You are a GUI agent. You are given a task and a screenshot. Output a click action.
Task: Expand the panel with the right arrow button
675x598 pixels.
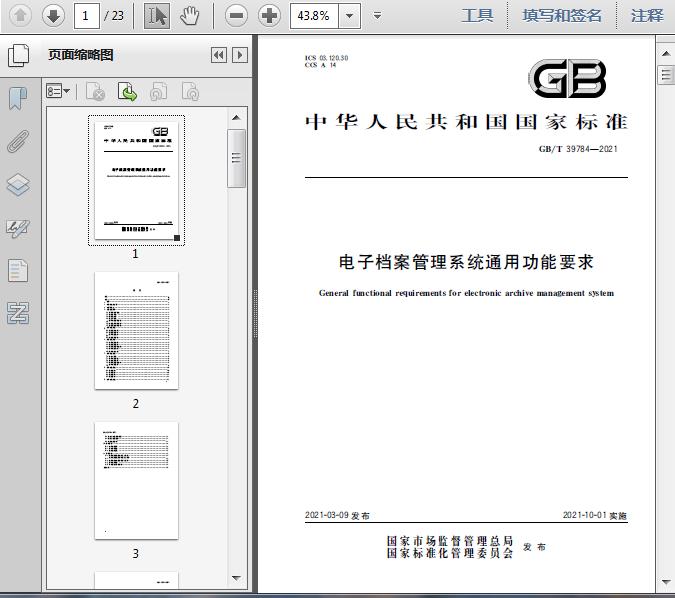(240, 55)
